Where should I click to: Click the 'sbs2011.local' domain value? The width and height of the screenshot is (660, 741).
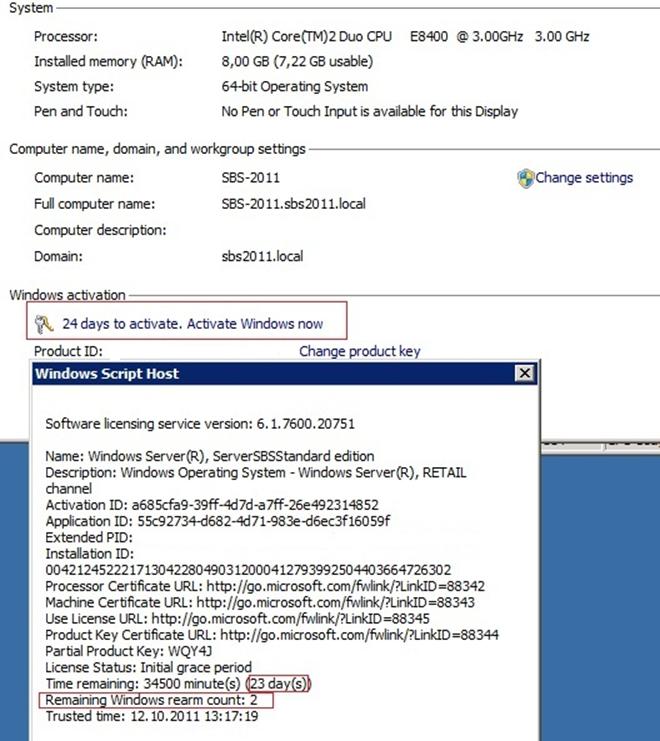[262, 256]
